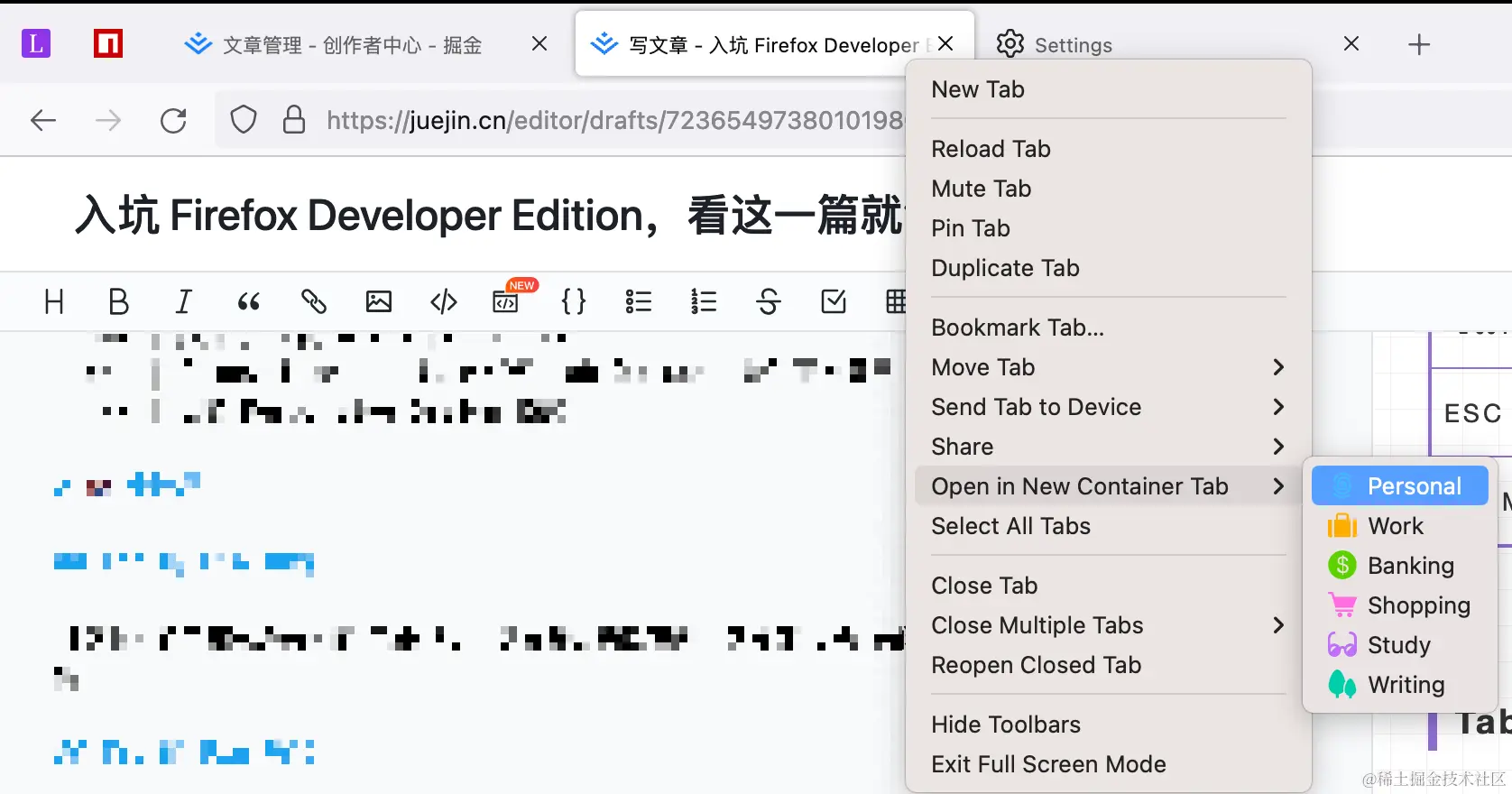Click the heading H toolbar icon
Screen dimensions: 1512x794
54,301
